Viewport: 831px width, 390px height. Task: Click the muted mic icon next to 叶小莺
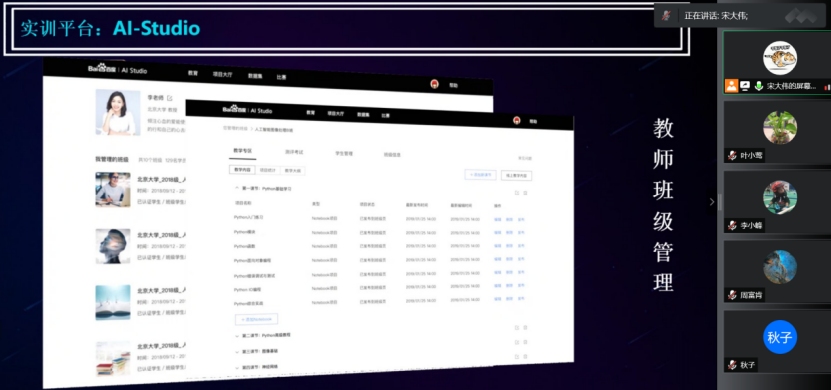click(x=732, y=155)
